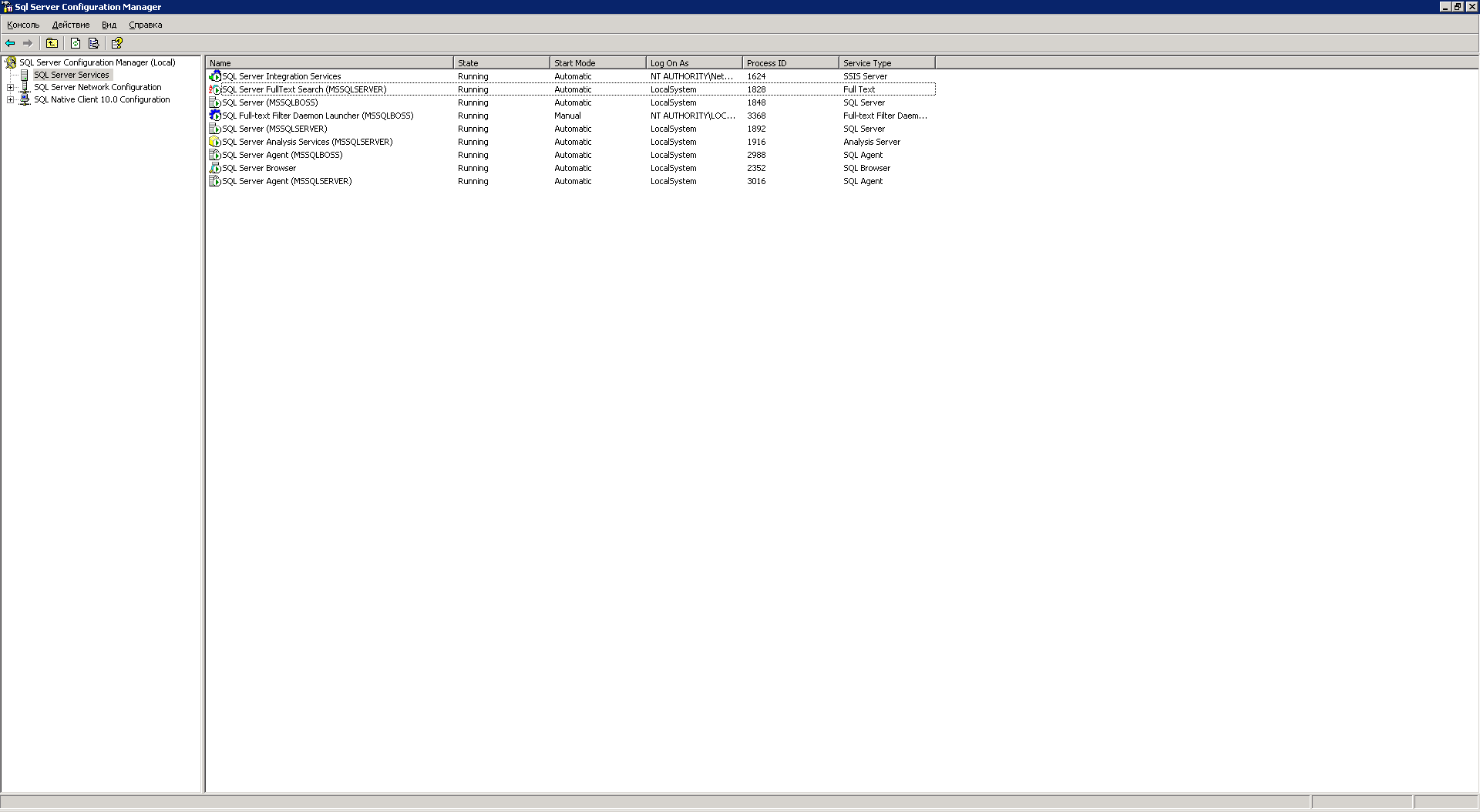Click the Refresh toolbar icon
The height and width of the screenshot is (812, 1480).
[x=76, y=43]
